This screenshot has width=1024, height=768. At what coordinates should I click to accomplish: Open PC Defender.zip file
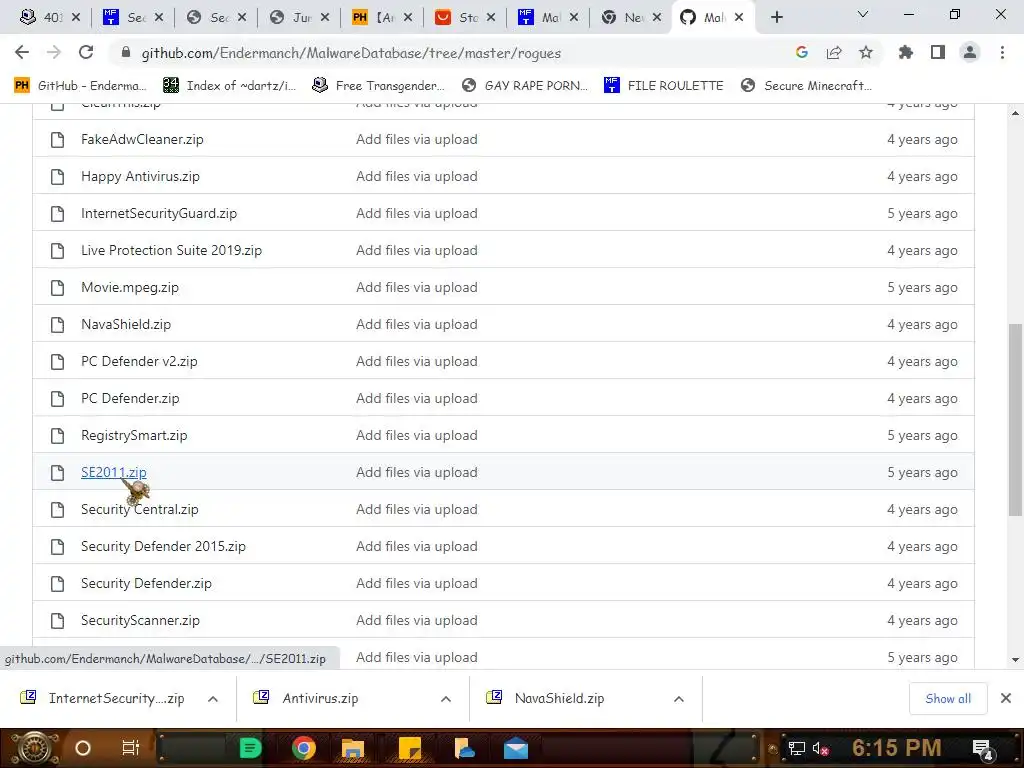tap(130, 398)
